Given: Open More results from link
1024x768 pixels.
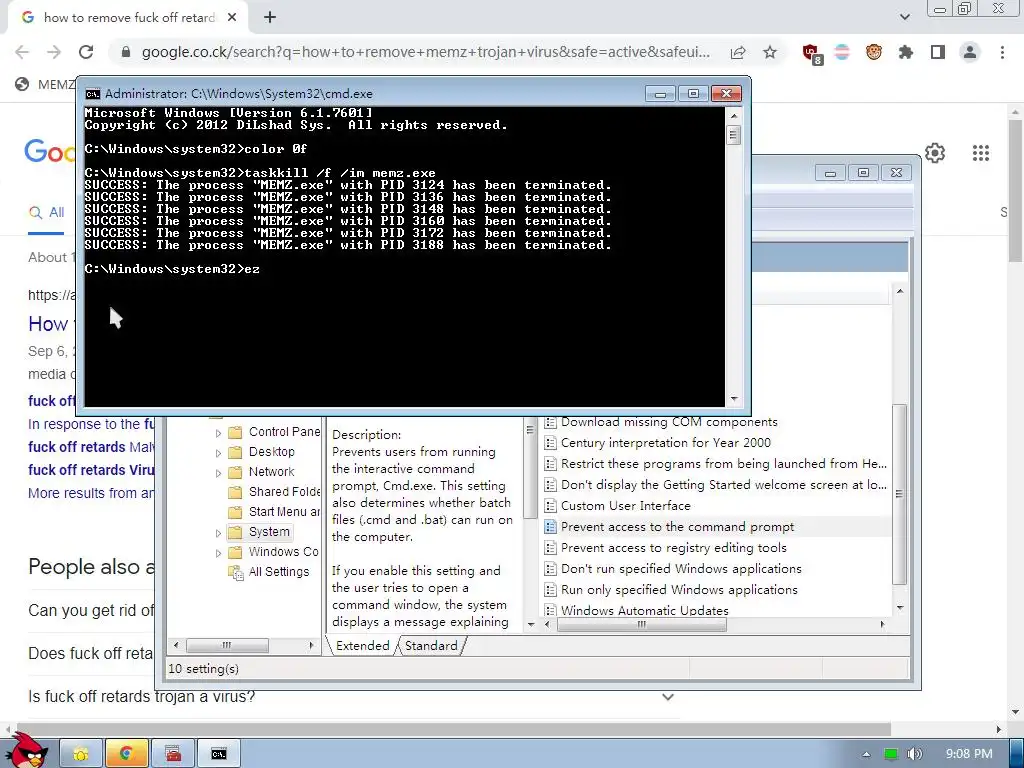Looking at the screenshot, I should click(x=91, y=493).
